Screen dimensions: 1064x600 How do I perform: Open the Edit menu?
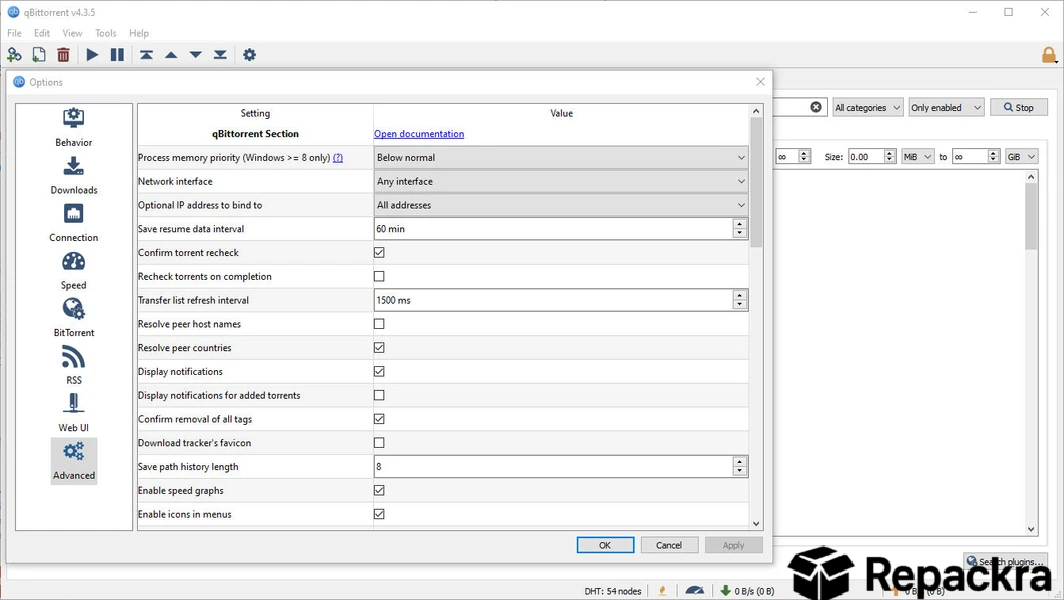(x=42, y=33)
